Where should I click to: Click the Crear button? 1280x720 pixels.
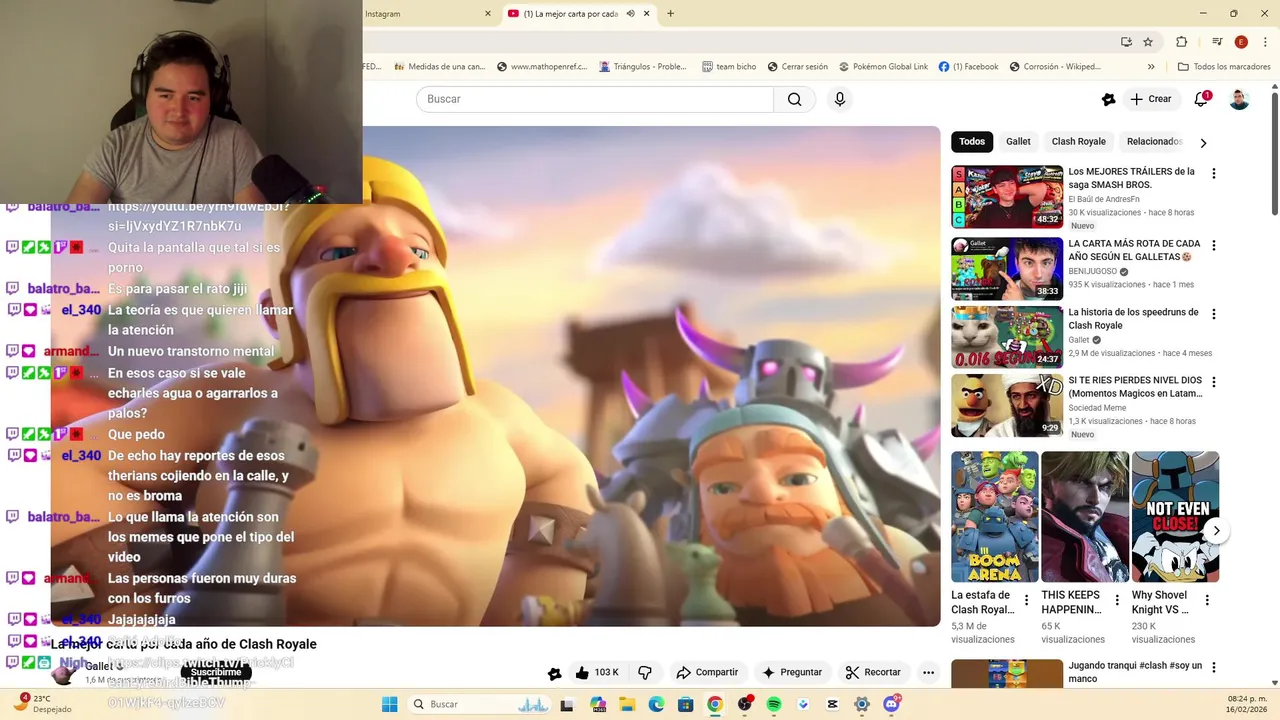click(1150, 99)
